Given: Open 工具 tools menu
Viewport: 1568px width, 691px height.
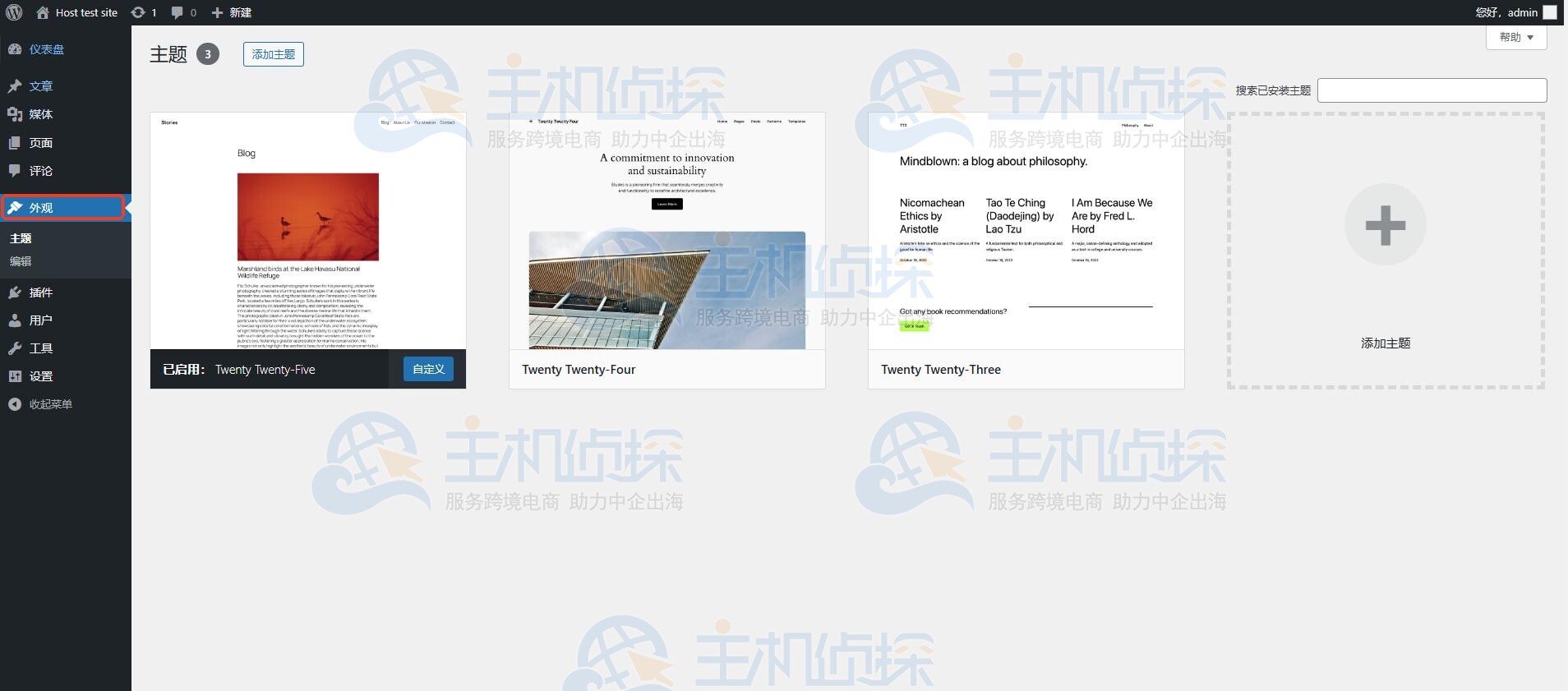Looking at the screenshot, I should pyautogui.click(x=40, y=348).
